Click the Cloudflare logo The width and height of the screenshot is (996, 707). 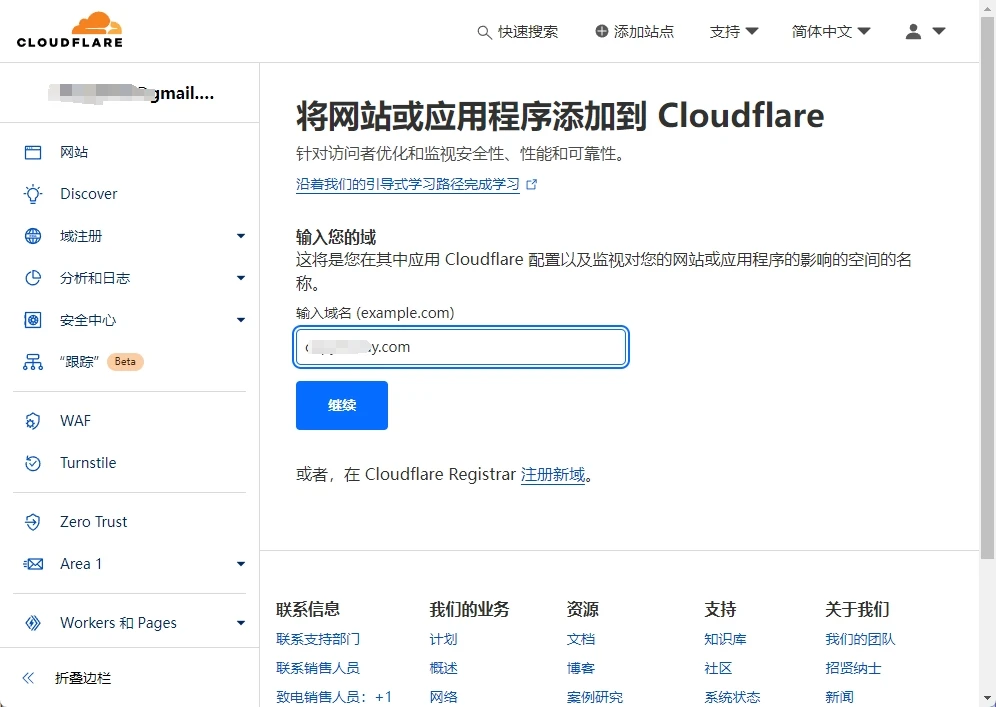[x=70, y=29]
